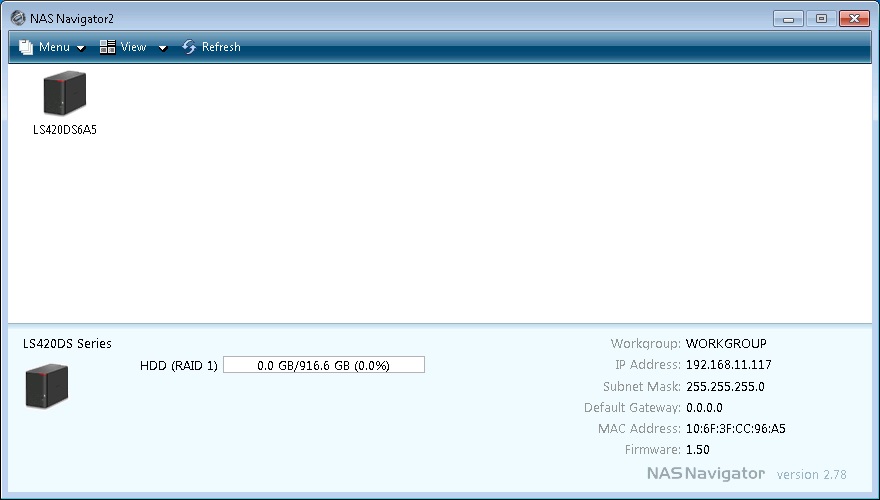Click the View grid icon
Screen dimensions: 880x500
click(x=107, y=47)
